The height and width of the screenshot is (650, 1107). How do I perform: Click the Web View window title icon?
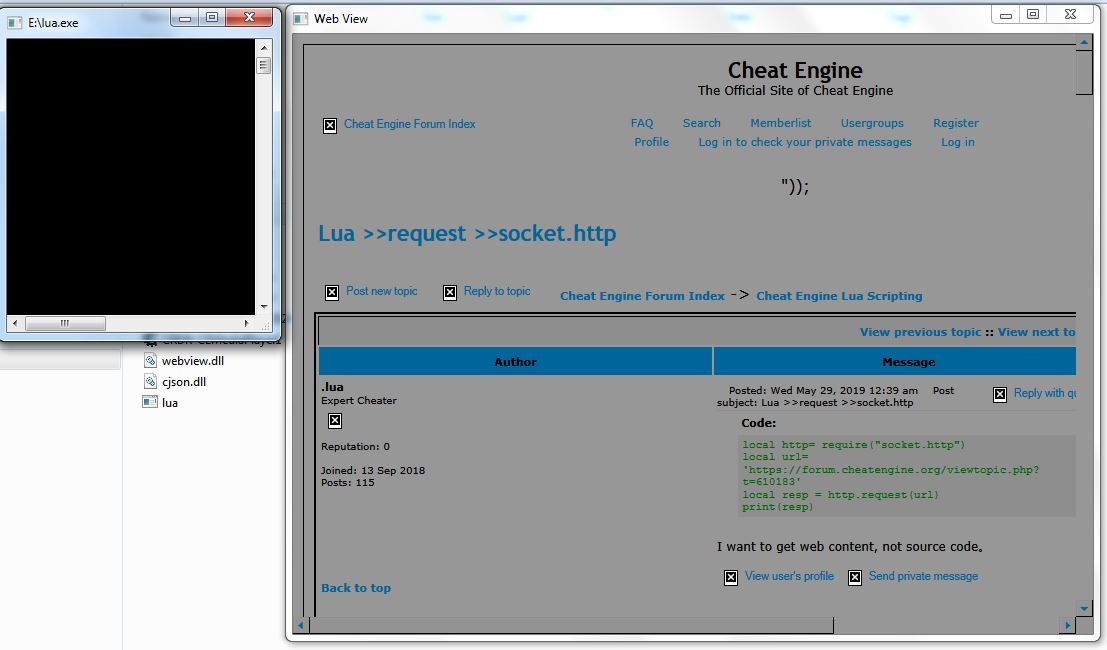(x=301, y=19)
